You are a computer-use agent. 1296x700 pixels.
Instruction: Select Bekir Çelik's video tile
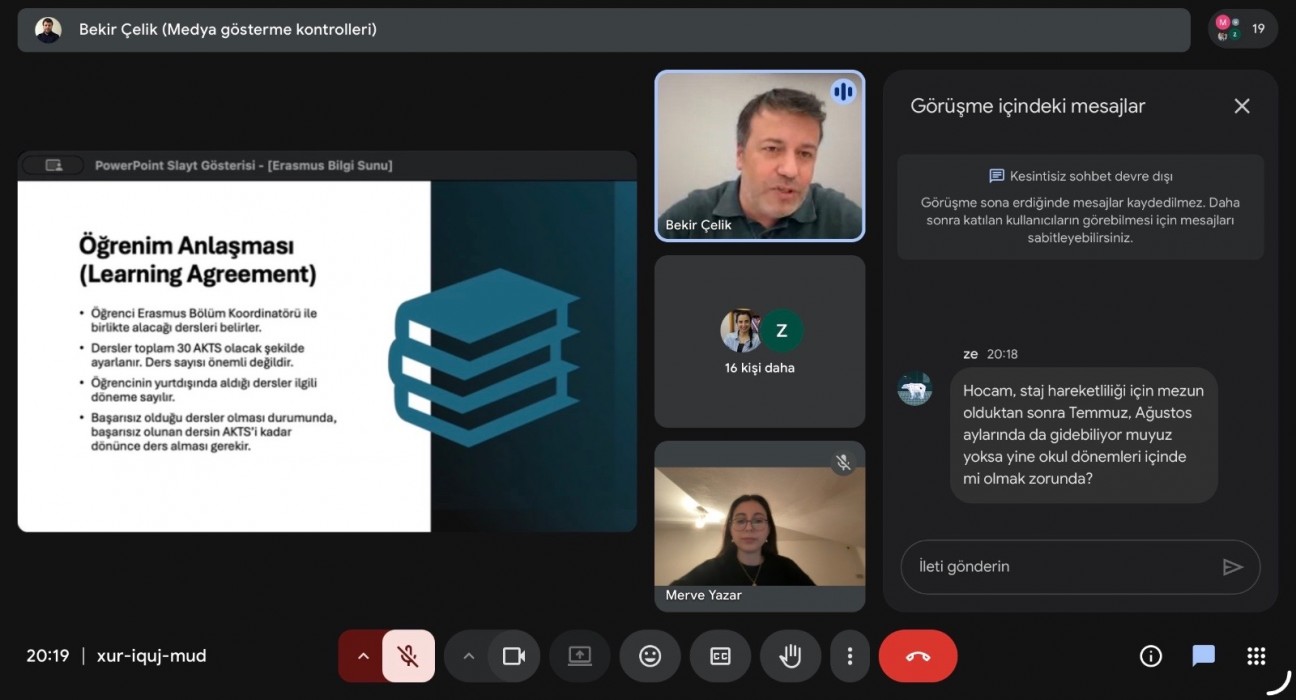pos(759,155)
